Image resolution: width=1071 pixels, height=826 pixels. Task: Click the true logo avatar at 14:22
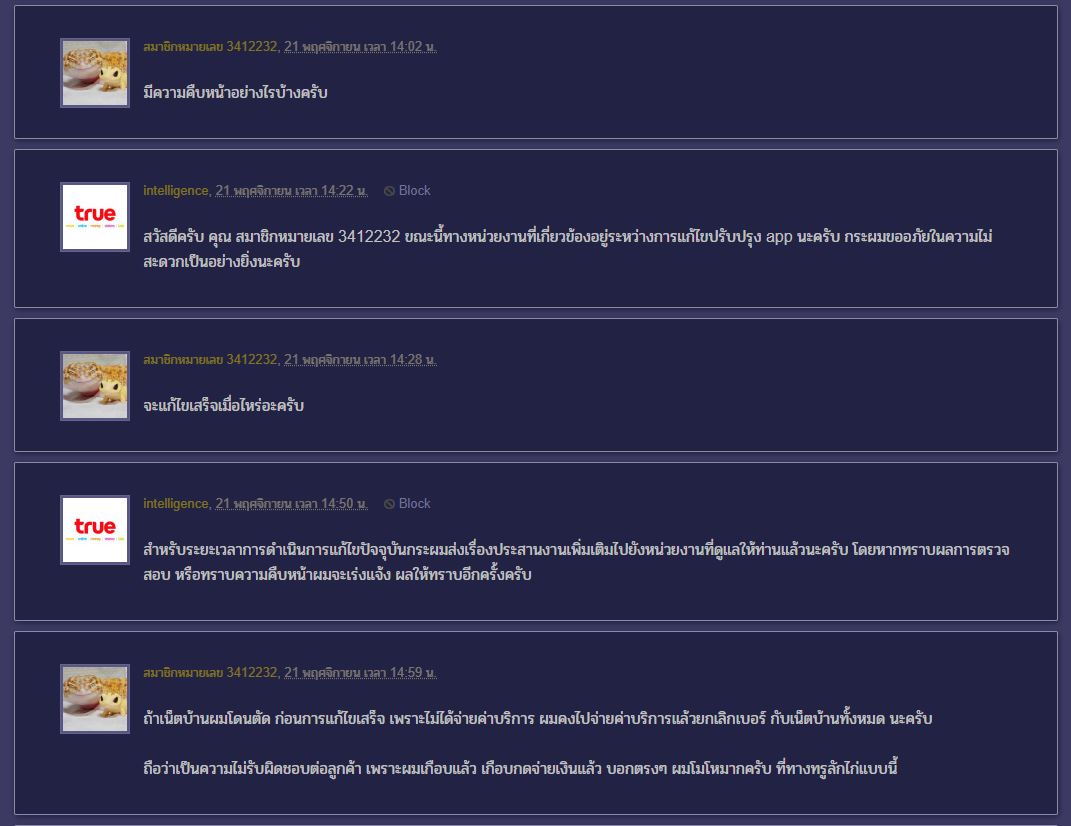[x=95, y=217]
